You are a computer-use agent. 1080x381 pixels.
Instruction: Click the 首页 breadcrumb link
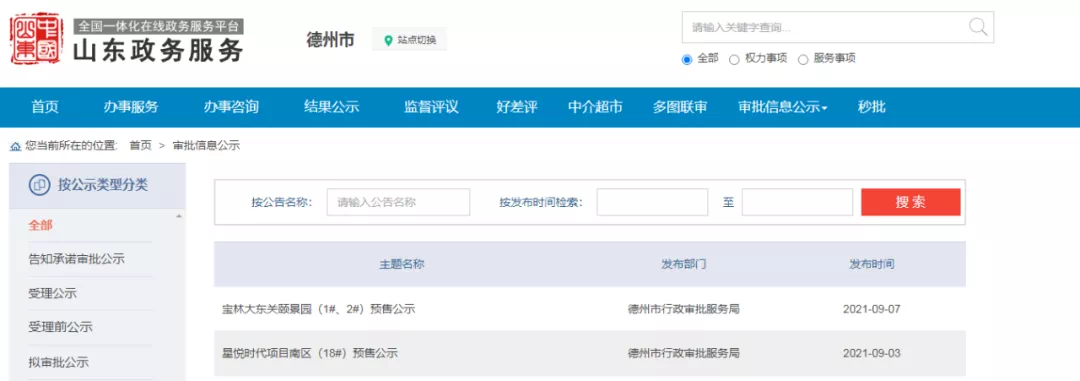(x=141, y=146)
